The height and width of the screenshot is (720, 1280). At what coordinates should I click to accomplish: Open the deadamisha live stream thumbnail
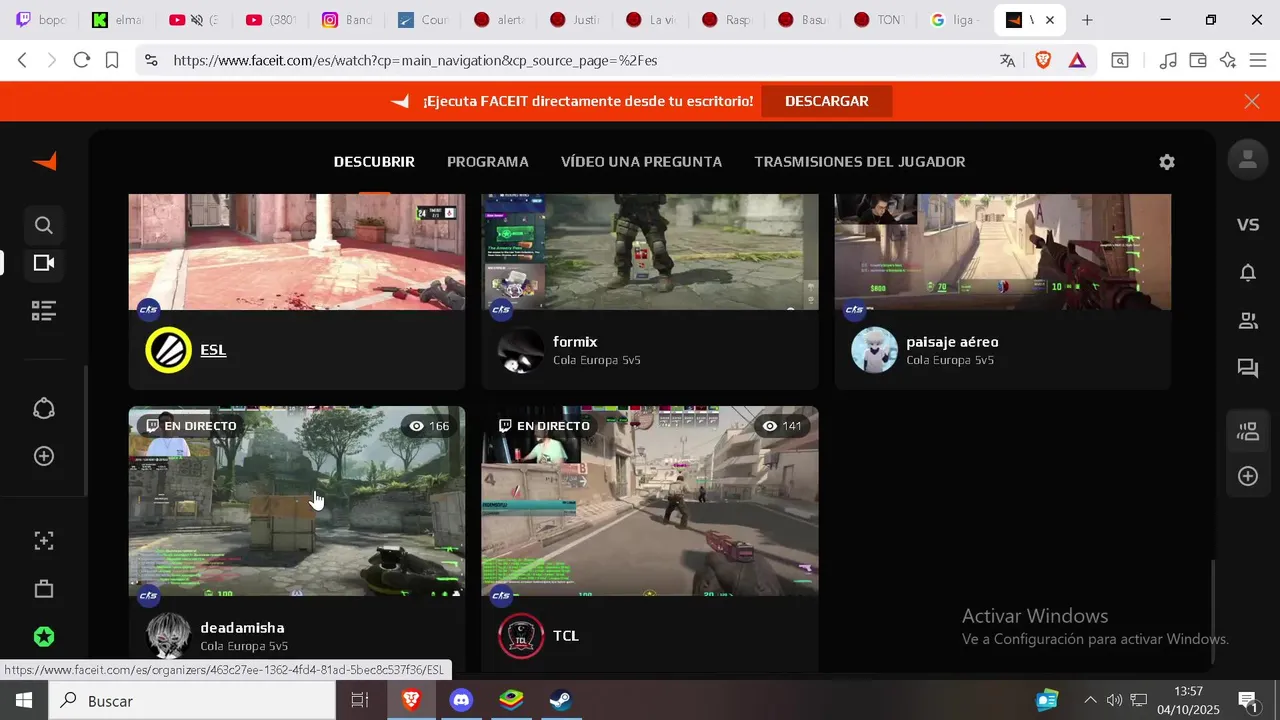click(x=297, y=501)
